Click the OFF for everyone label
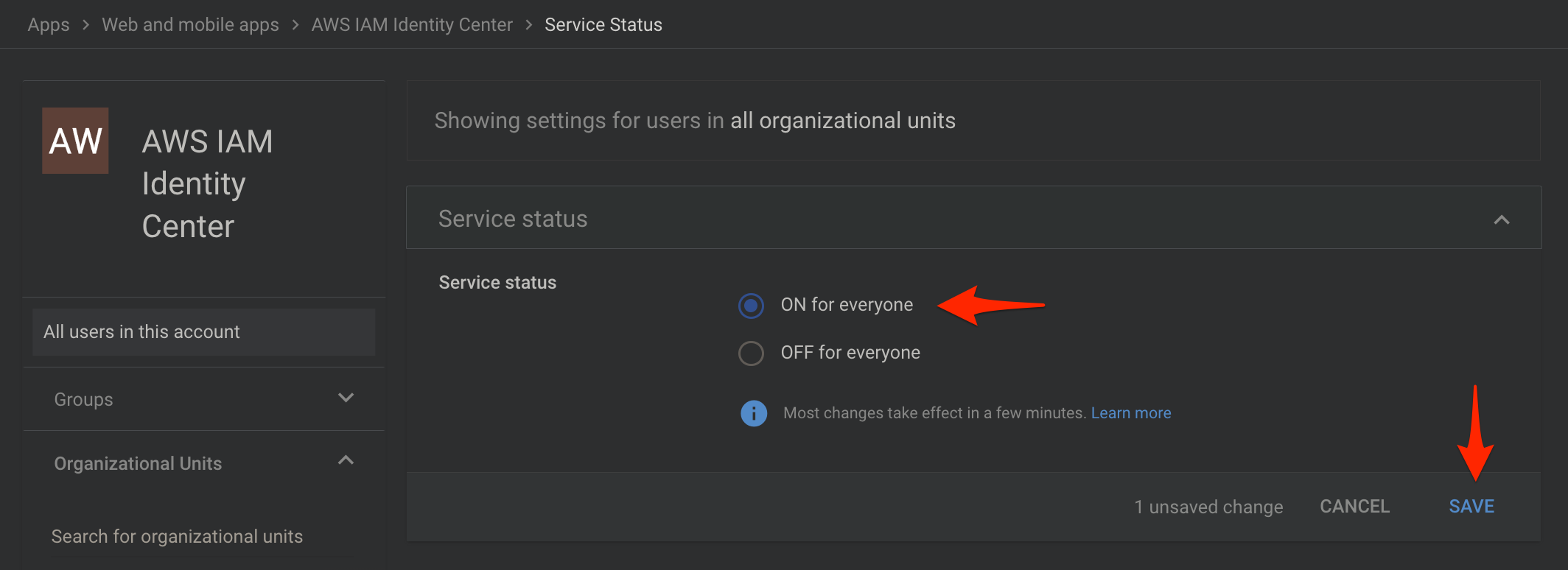 tap(850, 353)
